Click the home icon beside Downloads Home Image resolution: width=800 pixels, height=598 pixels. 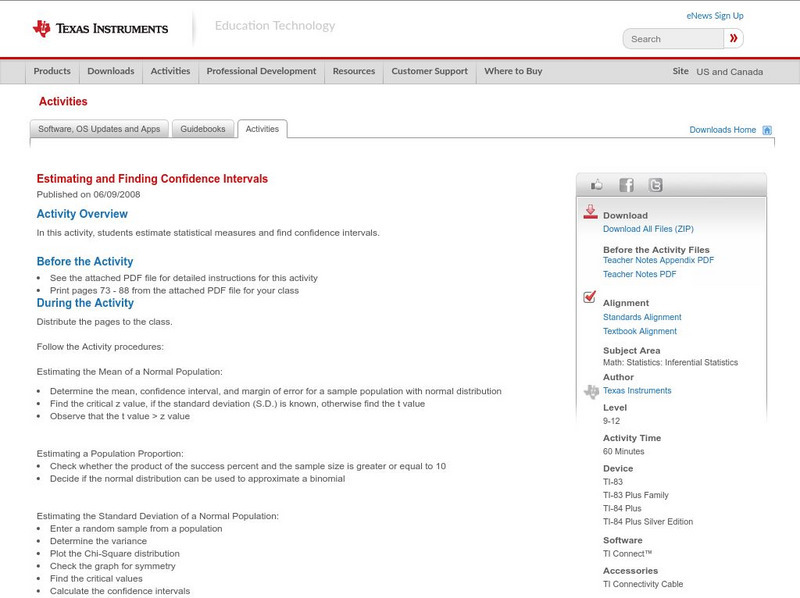(x=767, y=130)
